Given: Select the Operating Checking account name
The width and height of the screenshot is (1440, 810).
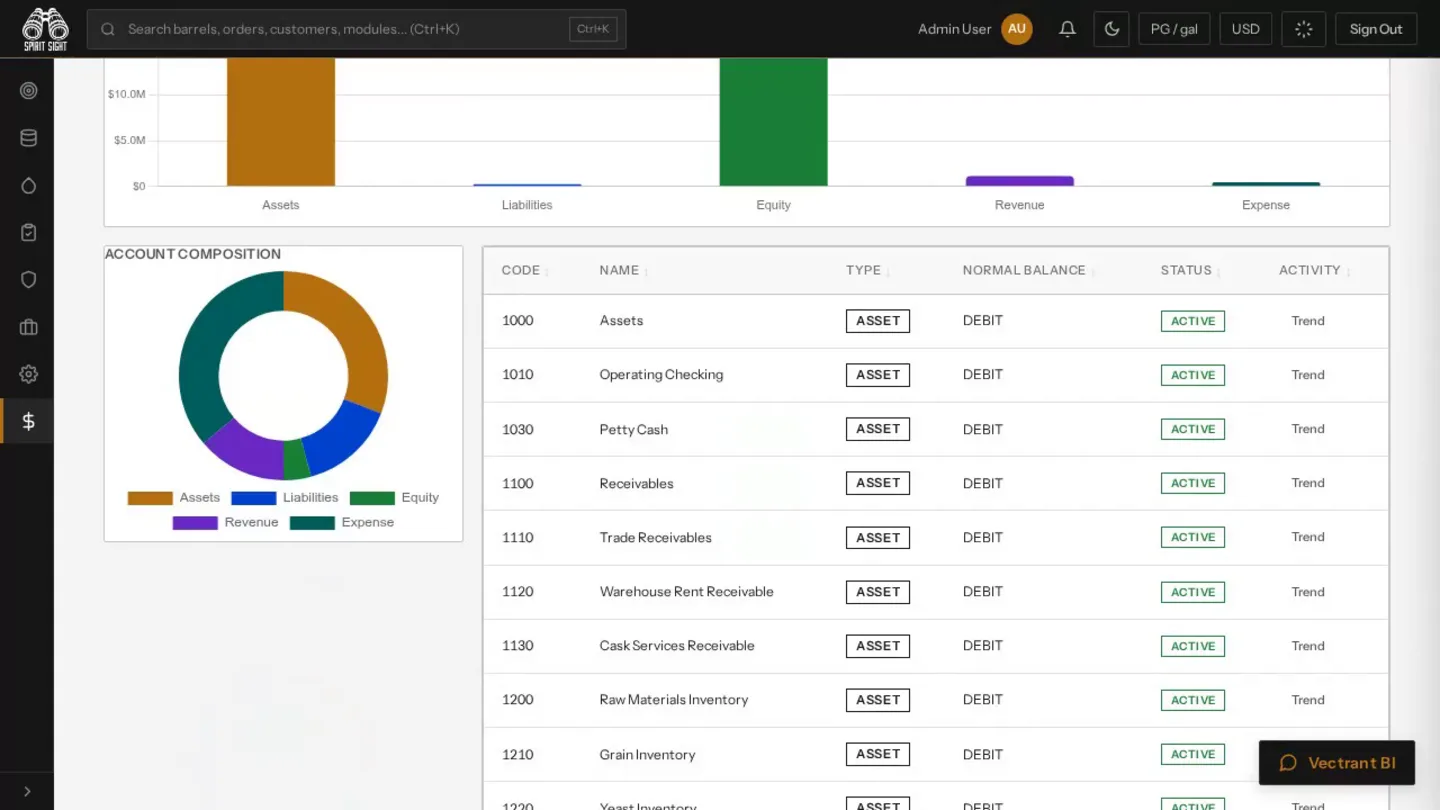Looking at the screenshot, I should point(661,375).
